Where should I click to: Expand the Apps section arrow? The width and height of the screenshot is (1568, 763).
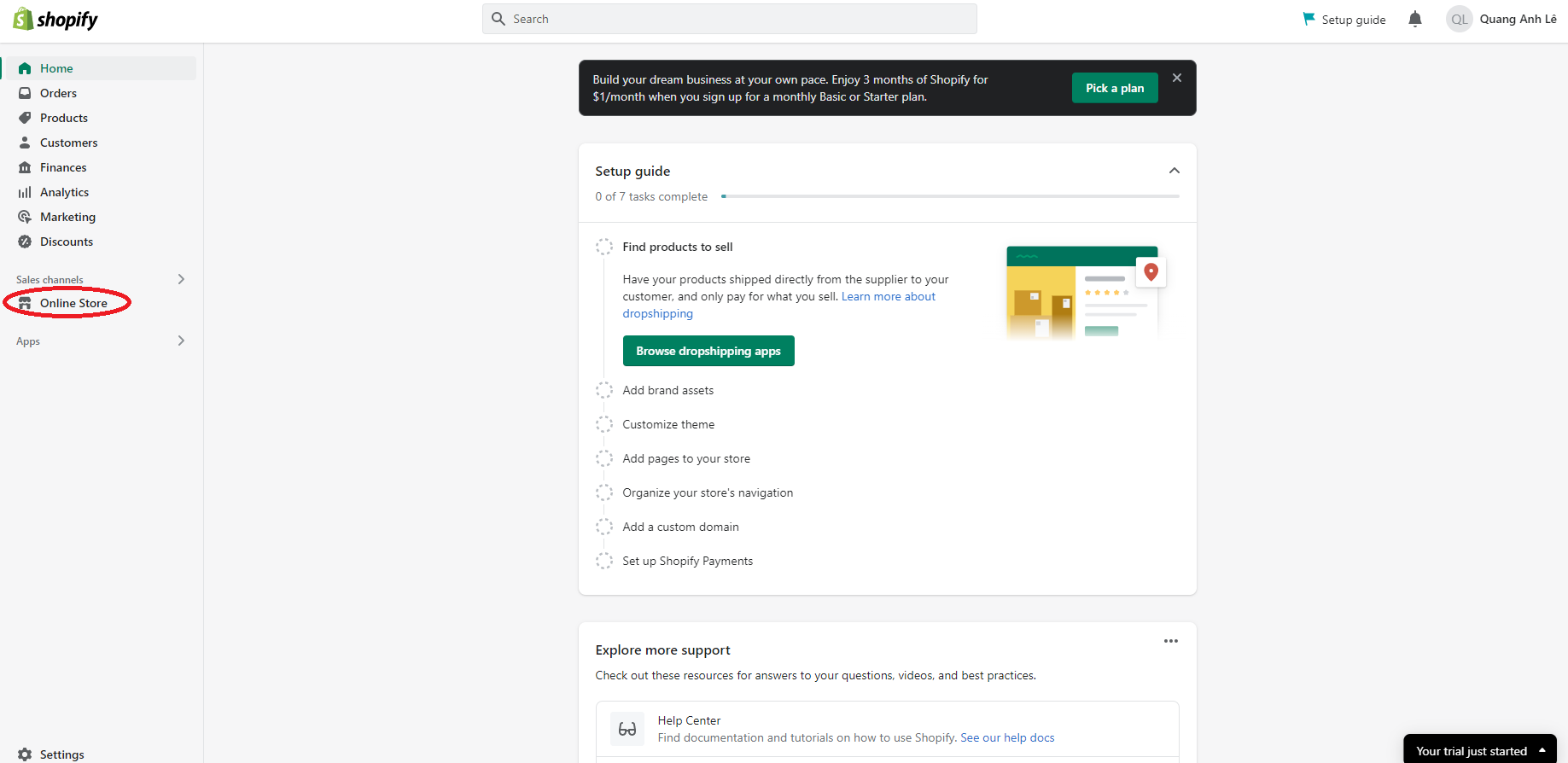pyautogui.click(x=181, y=341)
